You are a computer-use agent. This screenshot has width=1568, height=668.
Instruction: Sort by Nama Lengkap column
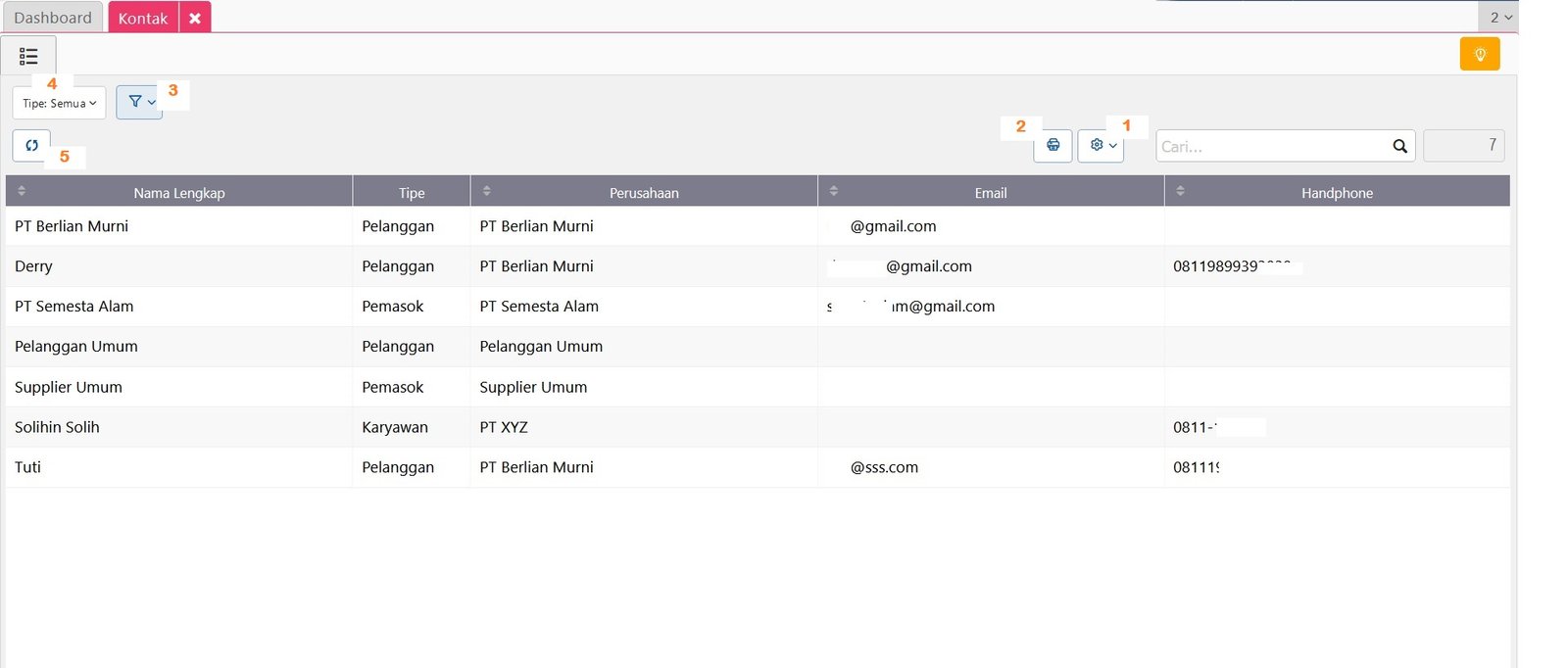[x=179, y=192]
